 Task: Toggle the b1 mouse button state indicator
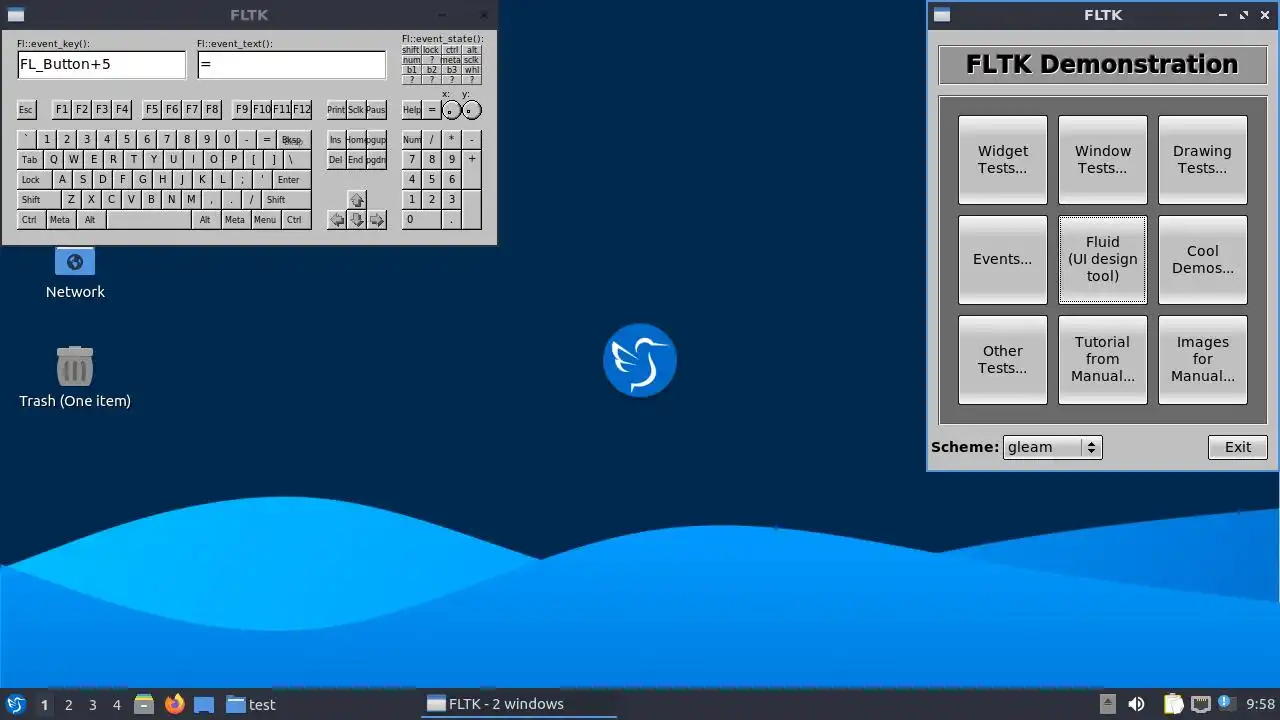411,70
